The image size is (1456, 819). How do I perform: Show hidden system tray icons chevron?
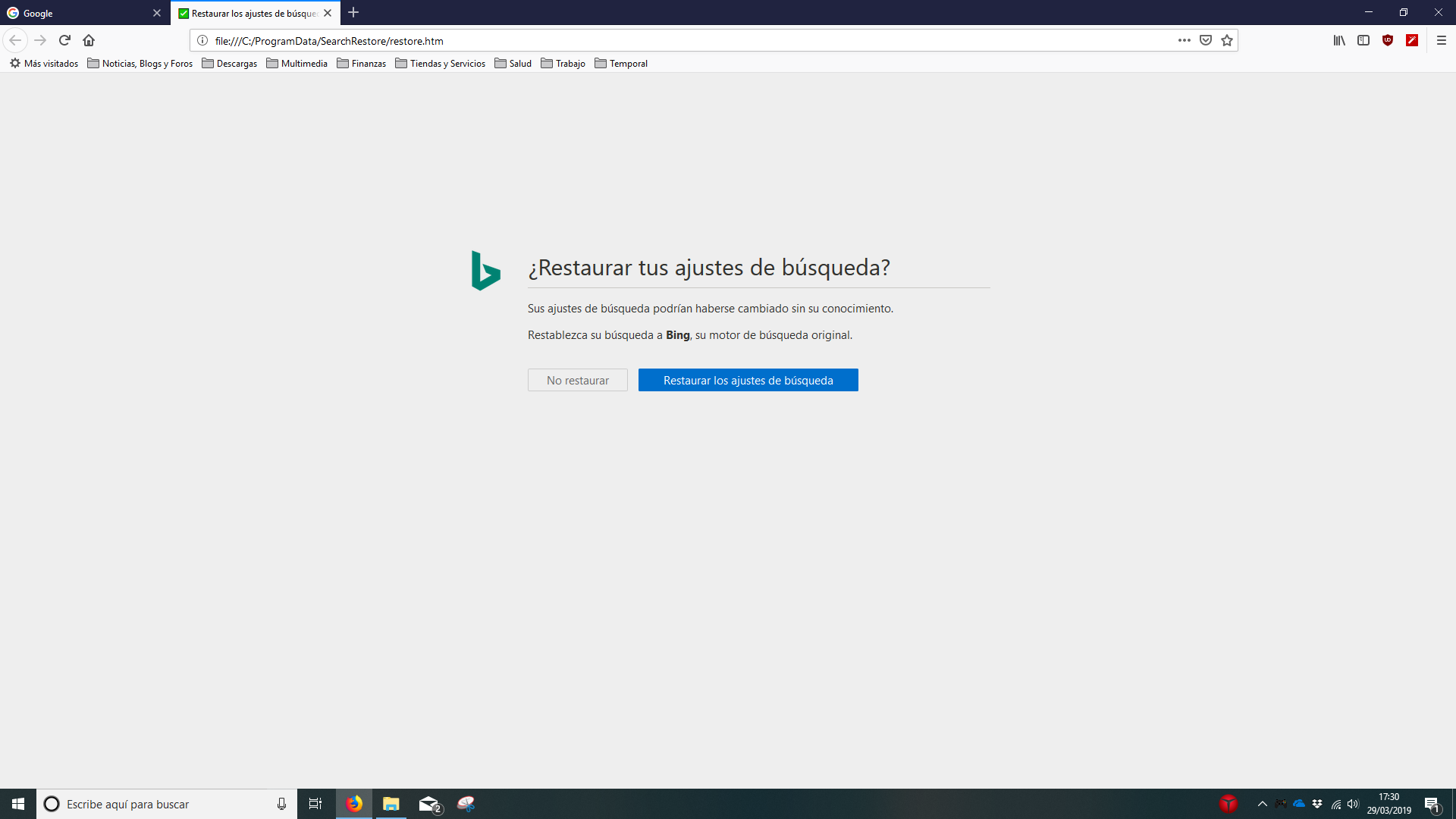[1262, 804]
